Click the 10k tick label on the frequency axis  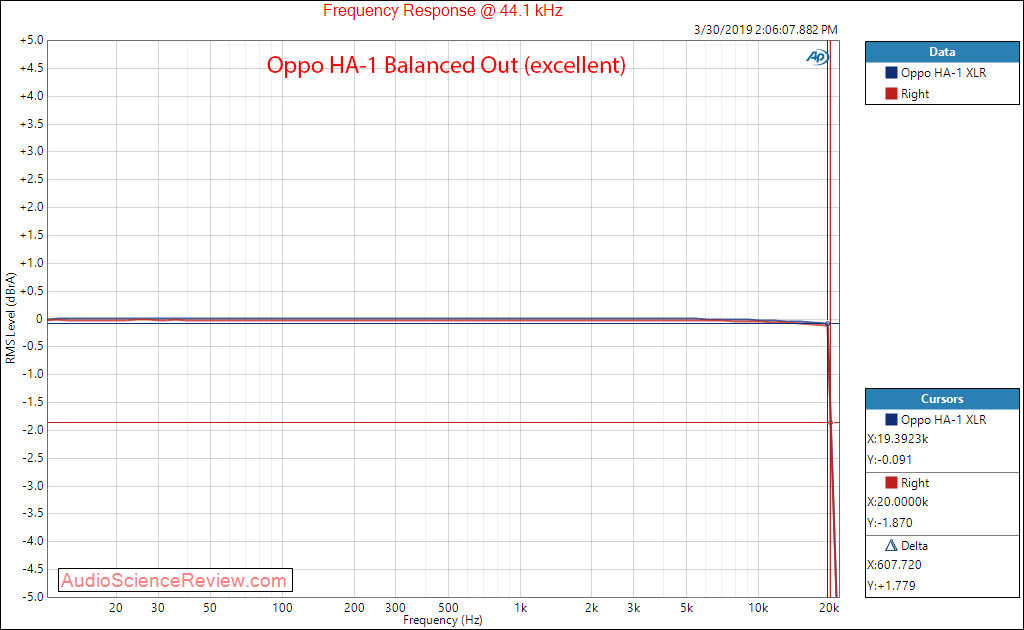[x=758, y=608]
